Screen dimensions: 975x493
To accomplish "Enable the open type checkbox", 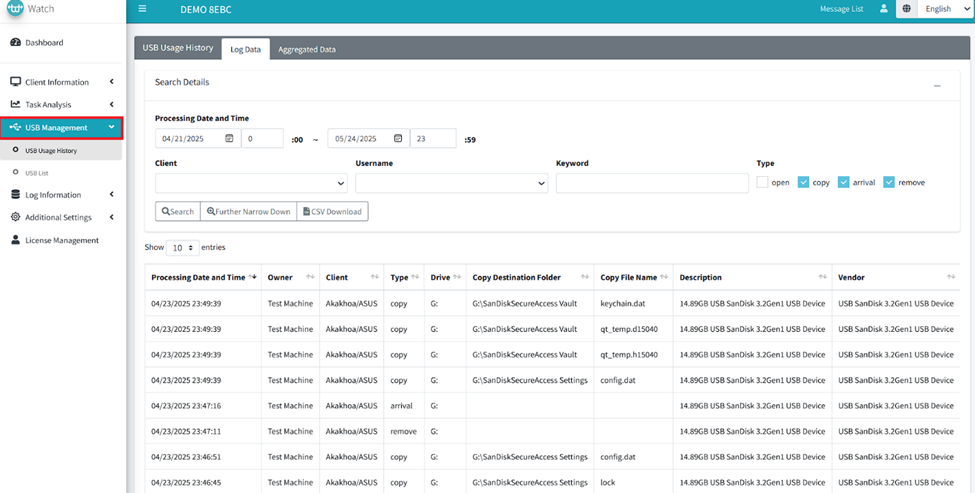I will coord(763,183).
